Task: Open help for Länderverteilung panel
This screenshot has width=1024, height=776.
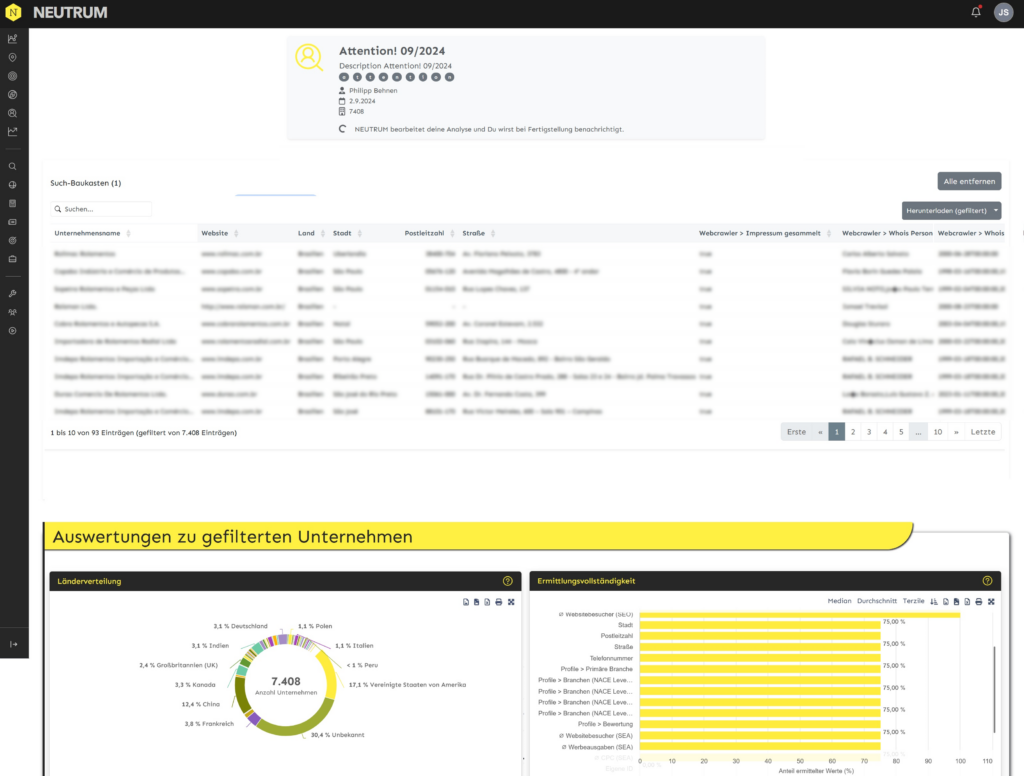Action: tap(507, 581)
